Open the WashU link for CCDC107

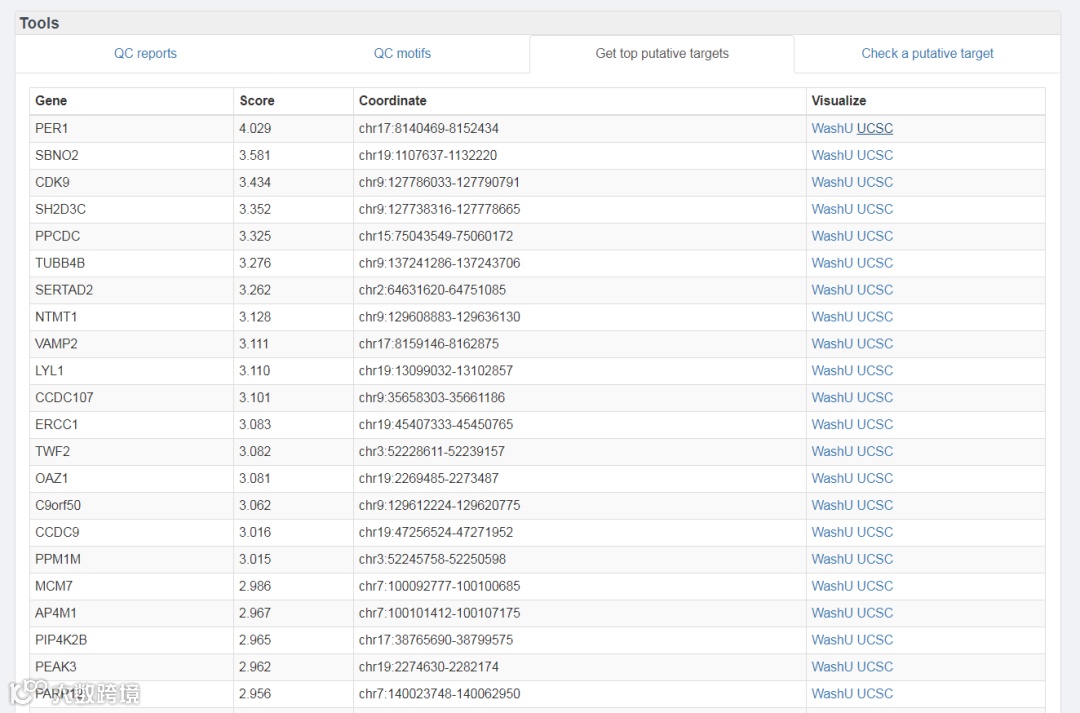(832, 397)
